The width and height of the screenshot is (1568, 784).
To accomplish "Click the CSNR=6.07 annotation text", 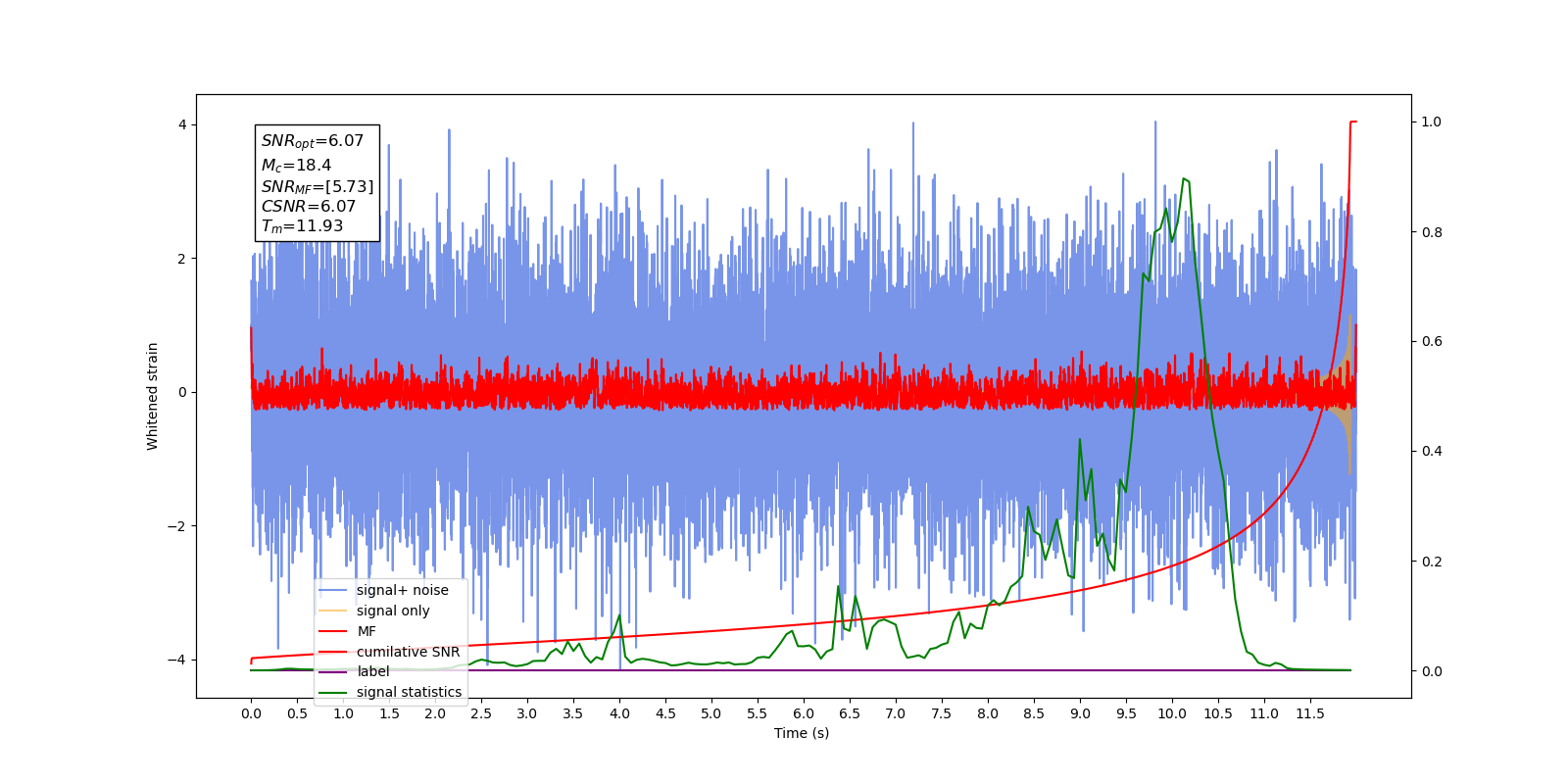I will (x=309, y=206).
